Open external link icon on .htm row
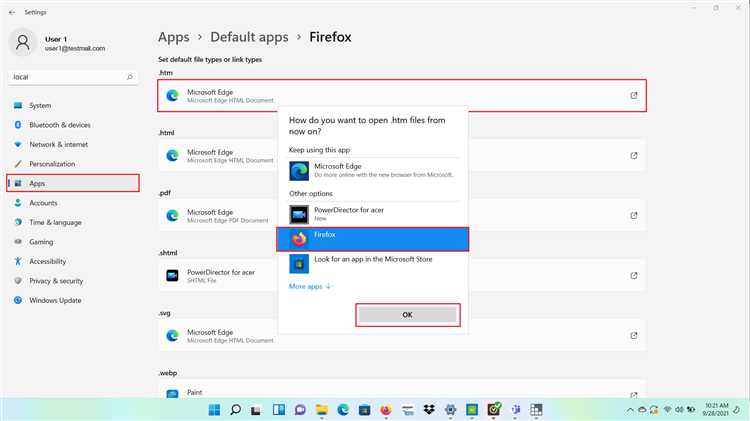750x421 pixels. (x=634, y=96)
